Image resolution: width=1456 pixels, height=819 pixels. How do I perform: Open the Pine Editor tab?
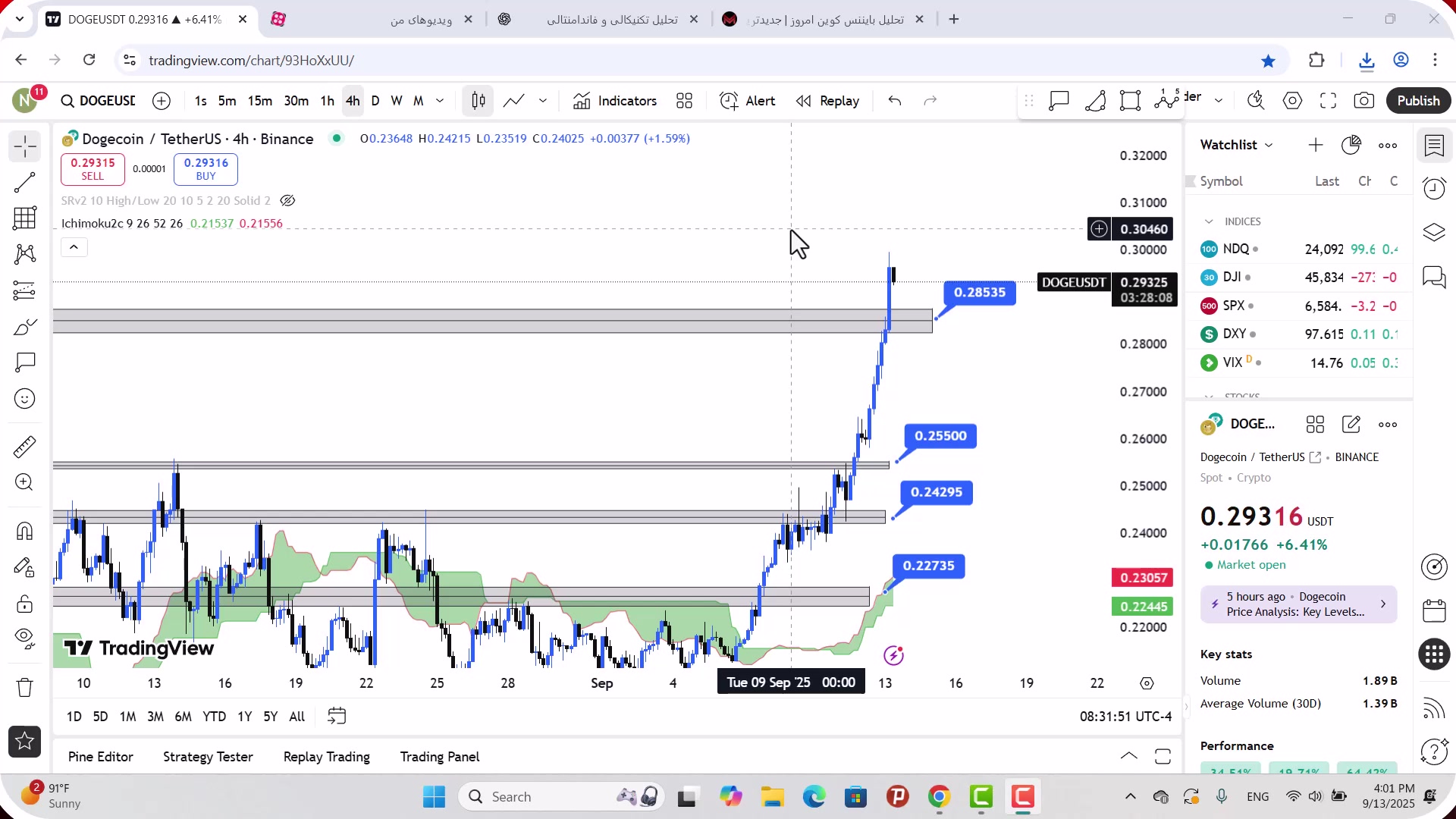point(101,757)
